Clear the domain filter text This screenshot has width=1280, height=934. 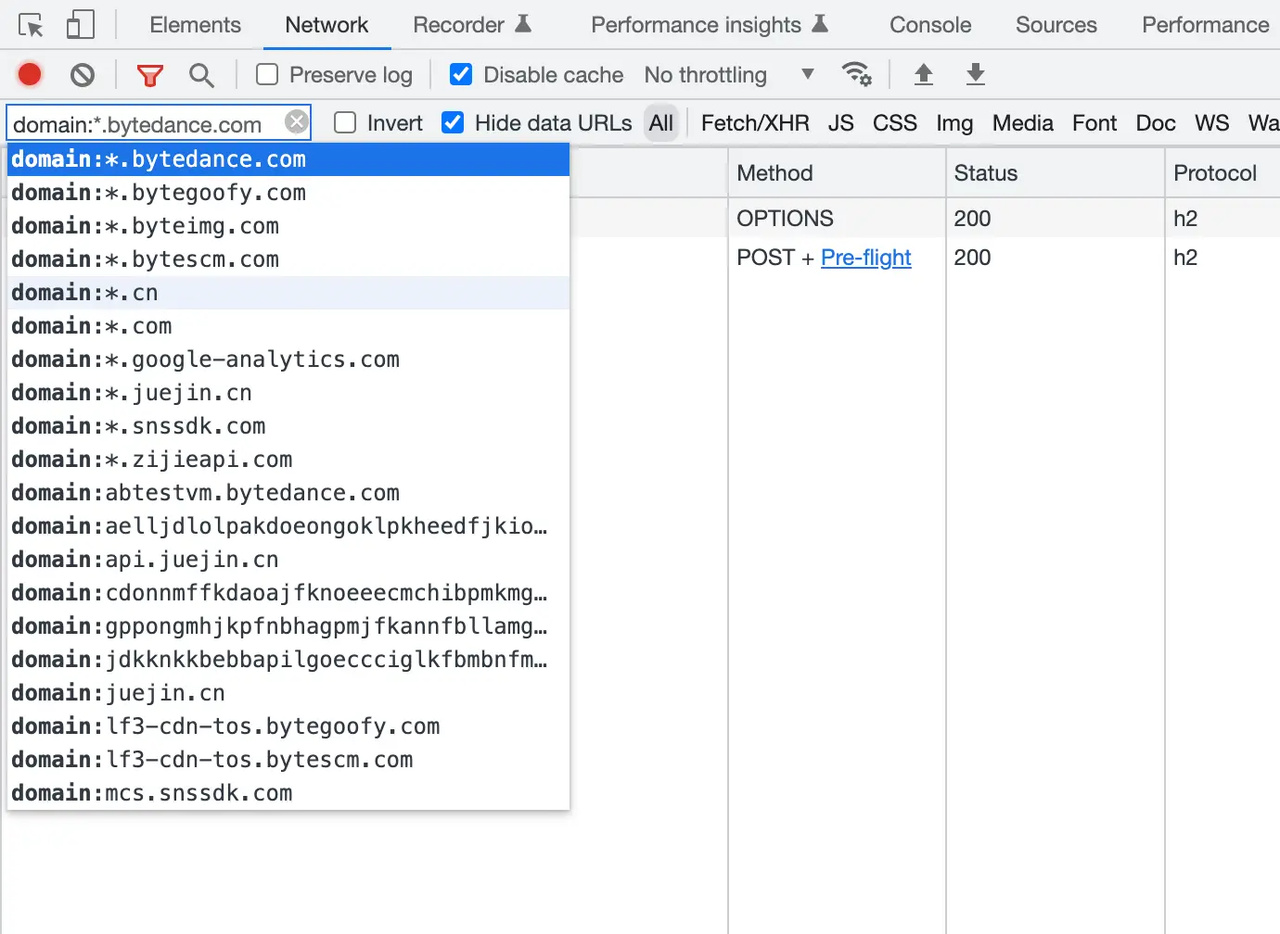click(296, 122)
